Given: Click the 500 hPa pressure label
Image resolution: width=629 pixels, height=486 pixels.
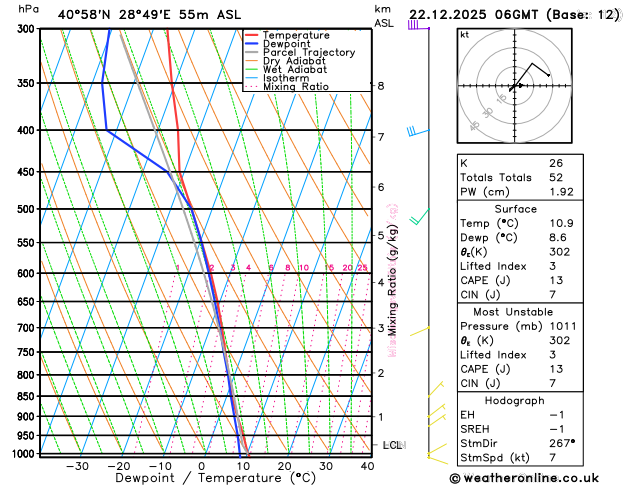Looking at the screenshot, I should click(28, 209).
